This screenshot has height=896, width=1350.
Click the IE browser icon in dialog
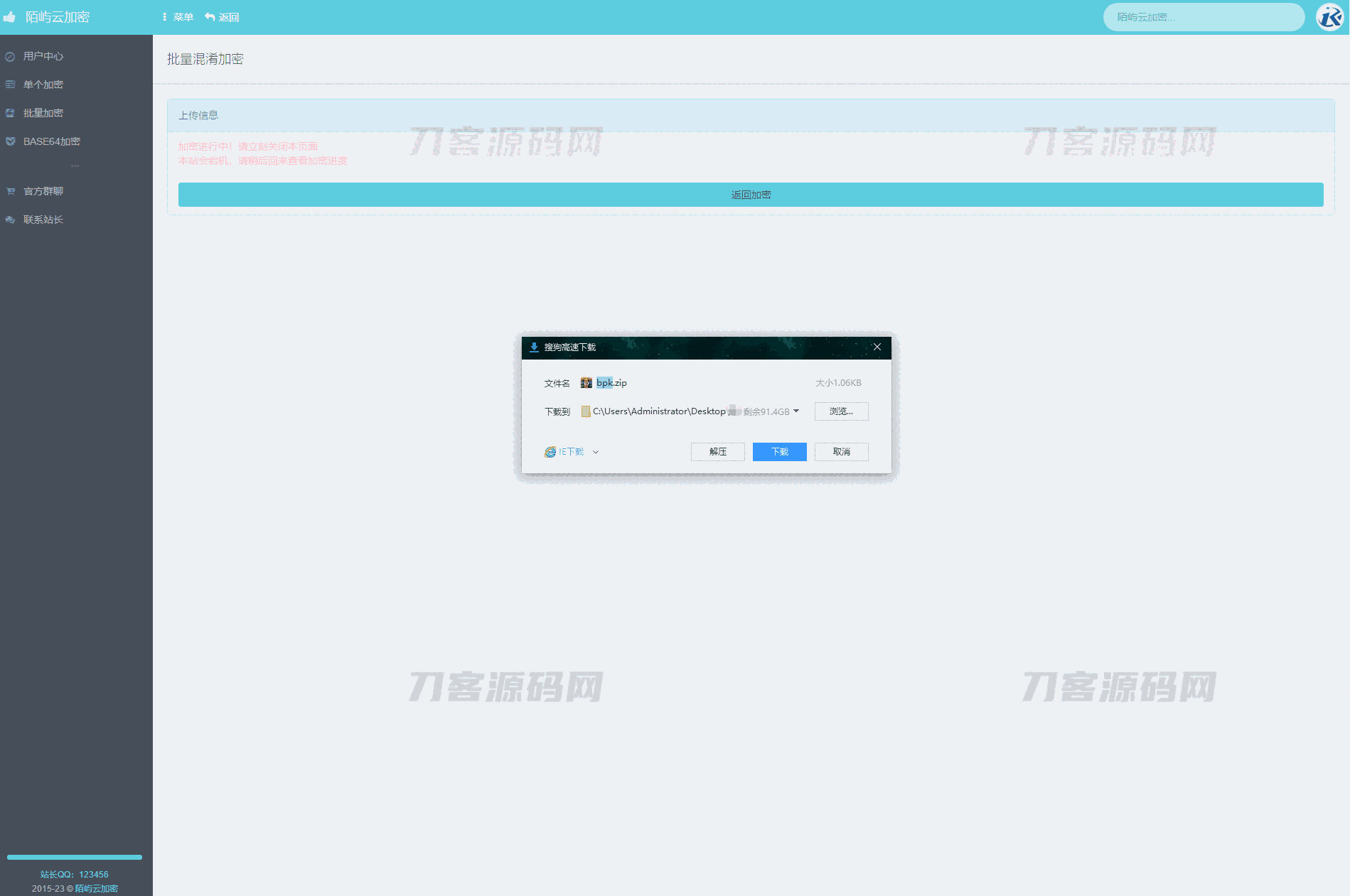coord(550,452)
